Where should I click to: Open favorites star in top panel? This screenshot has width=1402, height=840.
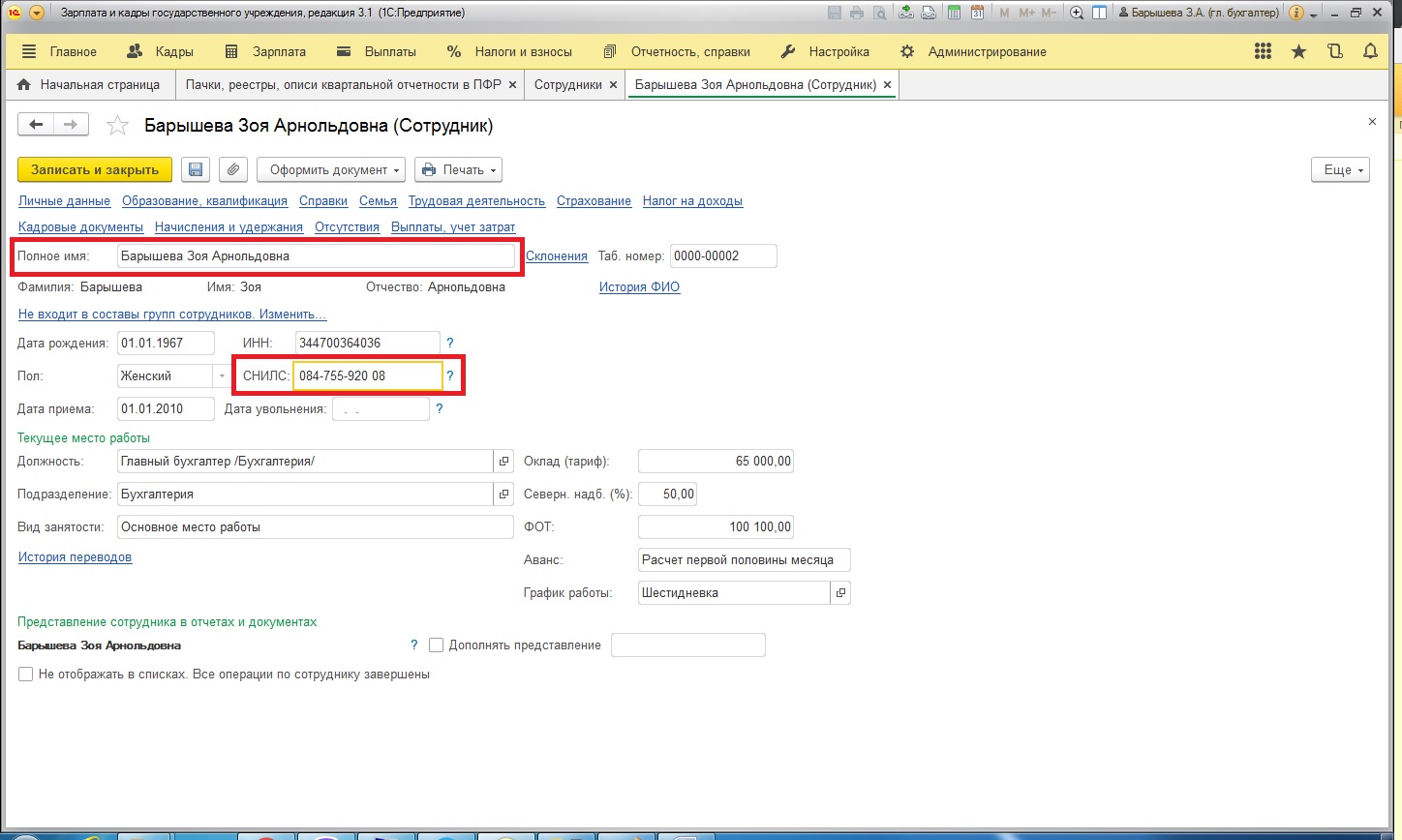tap(1298, 52)
